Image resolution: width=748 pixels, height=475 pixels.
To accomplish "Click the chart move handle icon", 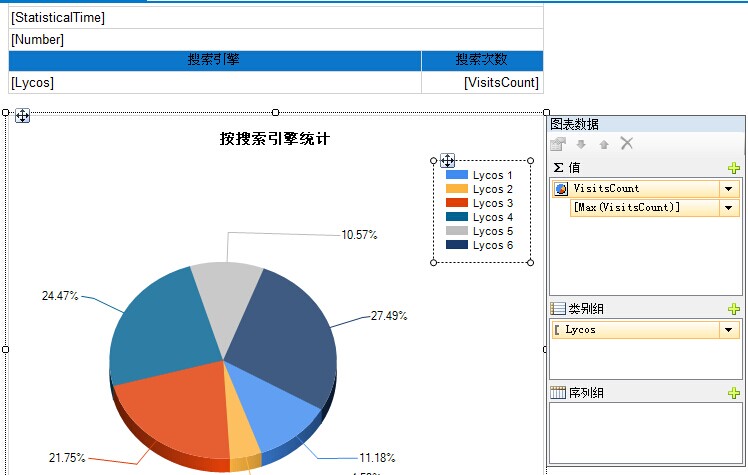I will click(22, 116).
